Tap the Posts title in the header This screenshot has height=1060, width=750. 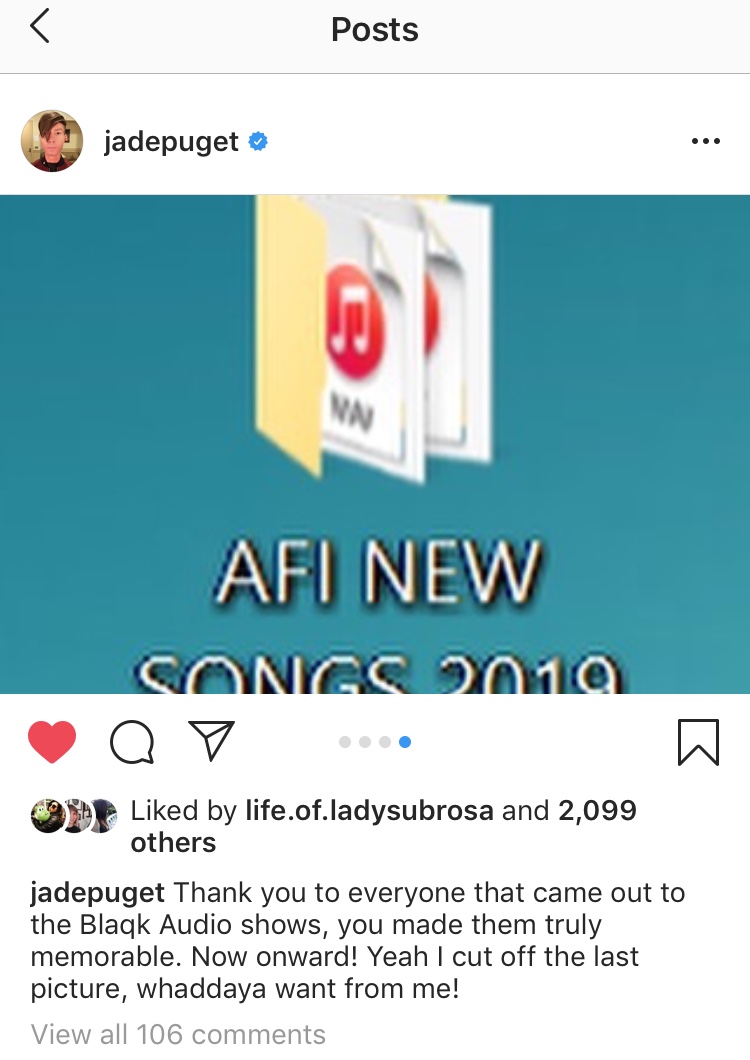375,30
